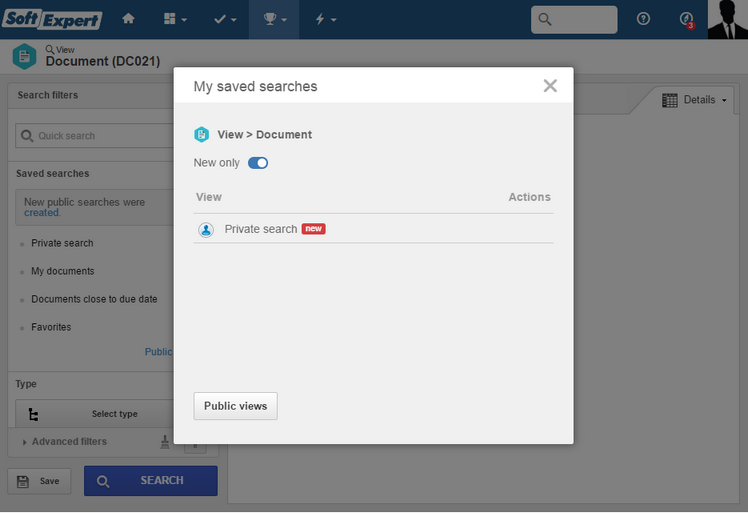
Task: Toggle the New only switch off
Action: click(258, 163)
